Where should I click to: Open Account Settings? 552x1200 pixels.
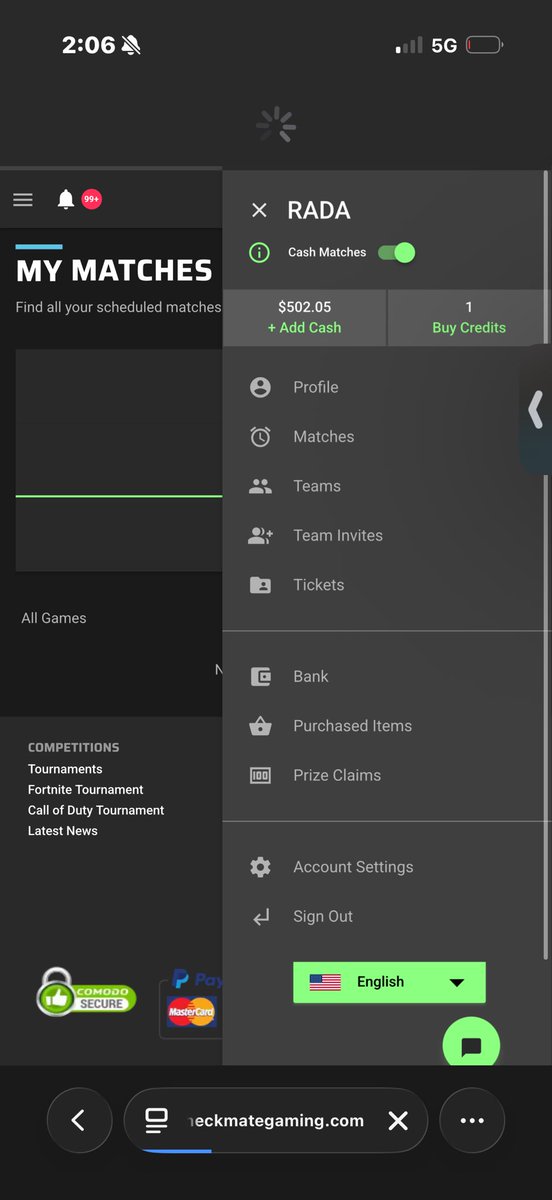click(353, 867)
